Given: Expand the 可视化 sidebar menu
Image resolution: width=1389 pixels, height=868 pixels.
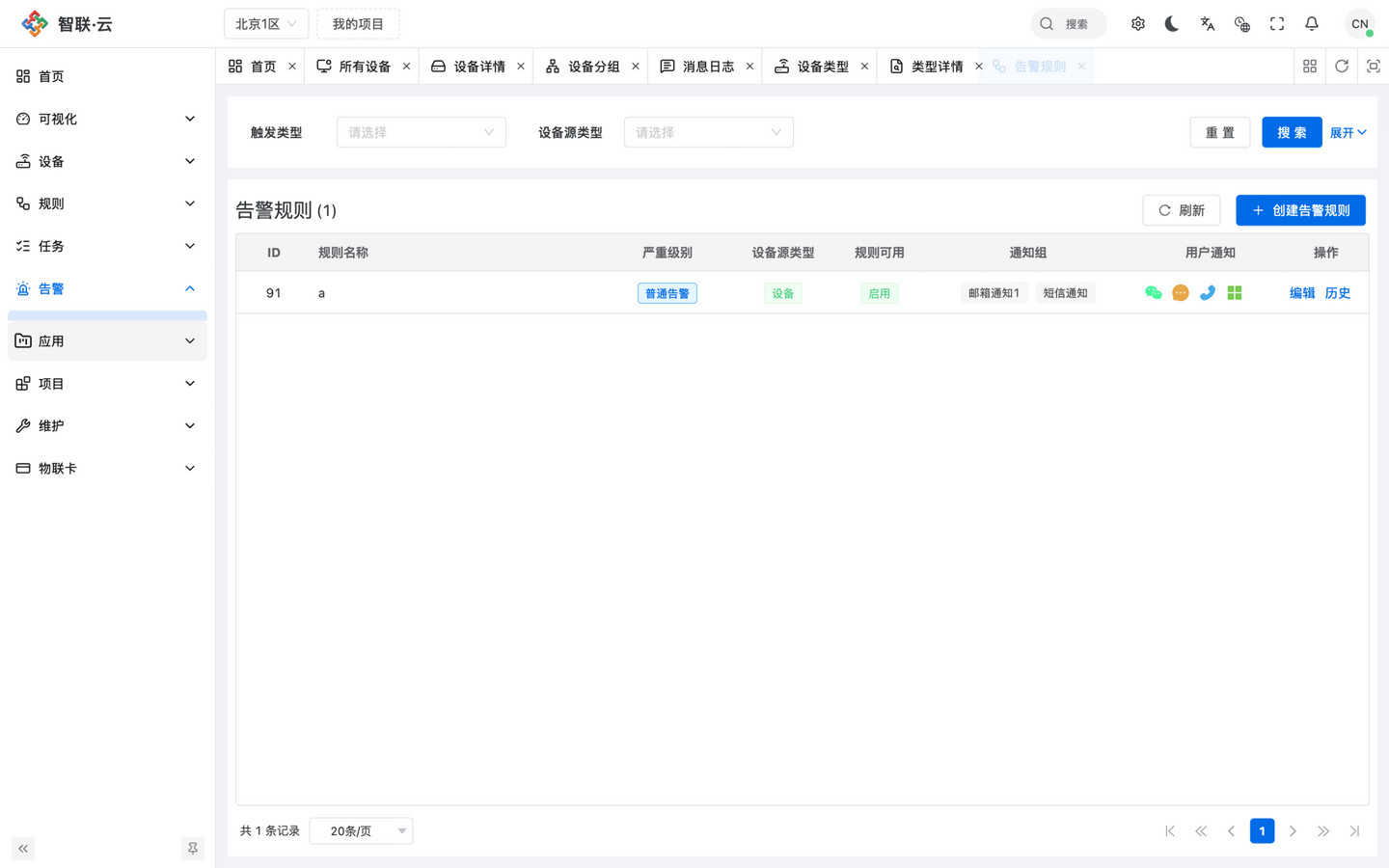Looking at the screenshot, I should pos(107,119).
